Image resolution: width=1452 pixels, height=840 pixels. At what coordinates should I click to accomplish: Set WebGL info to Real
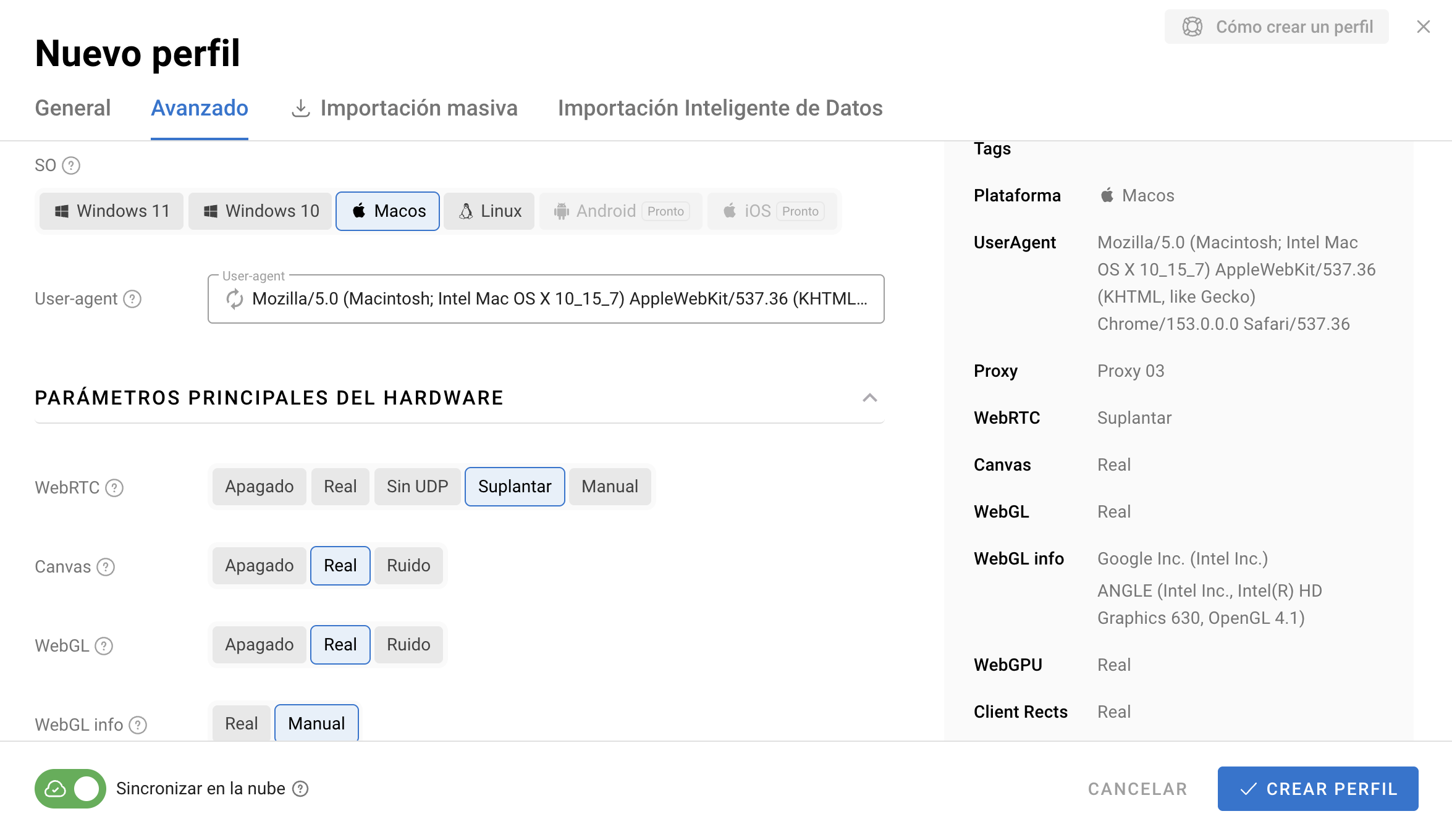click(242, 723)
